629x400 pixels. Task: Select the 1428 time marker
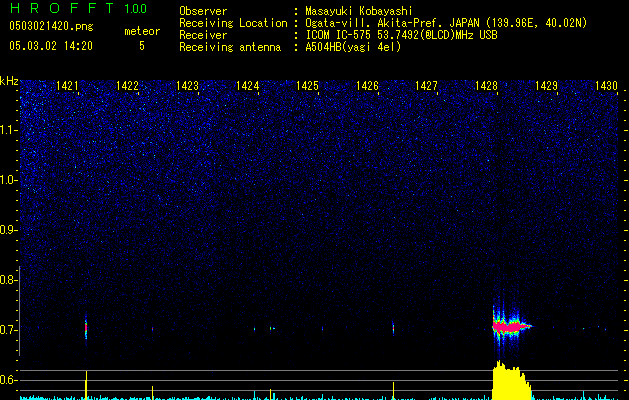click(487, 87)
